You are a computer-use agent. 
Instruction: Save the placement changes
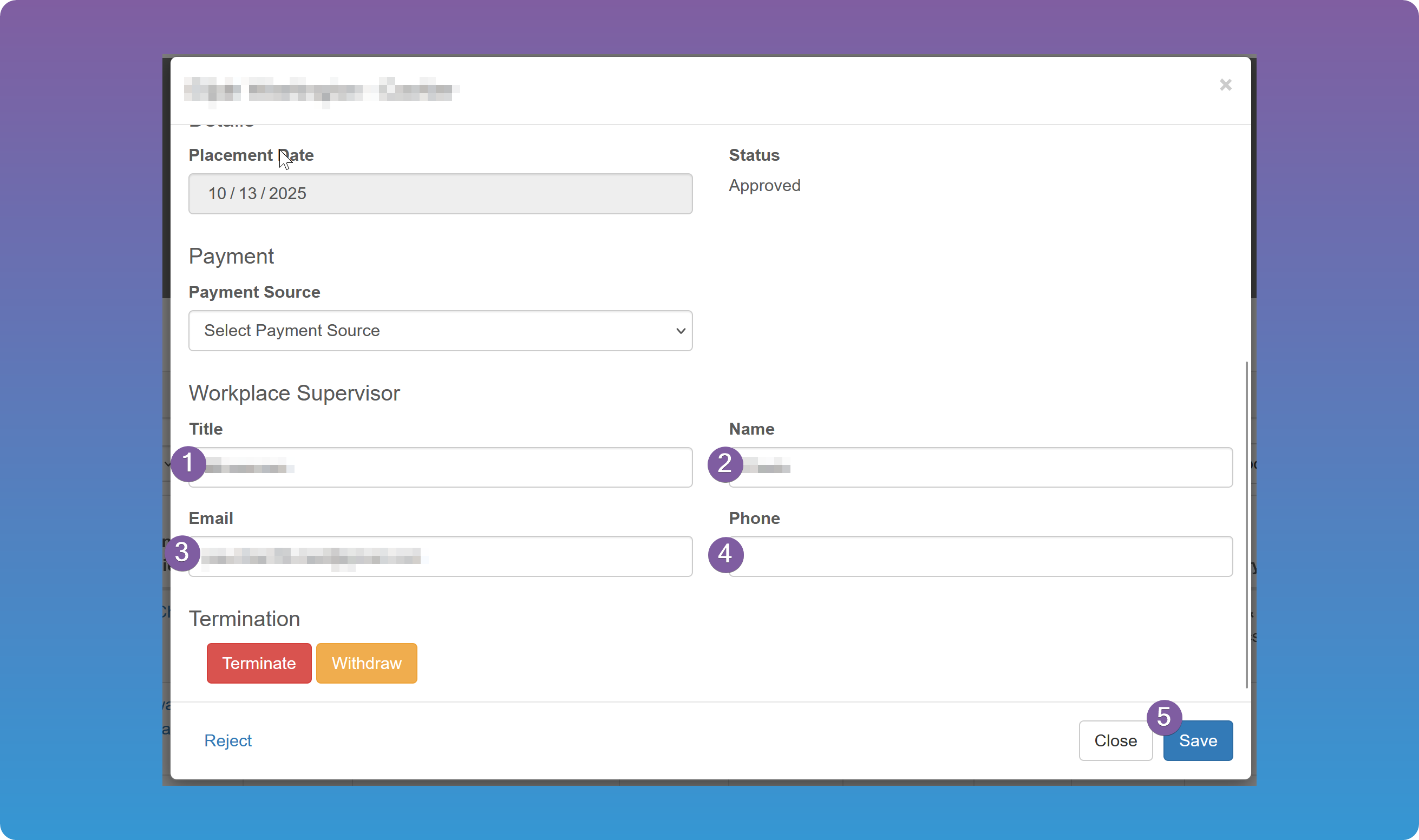pos(1198,740)
